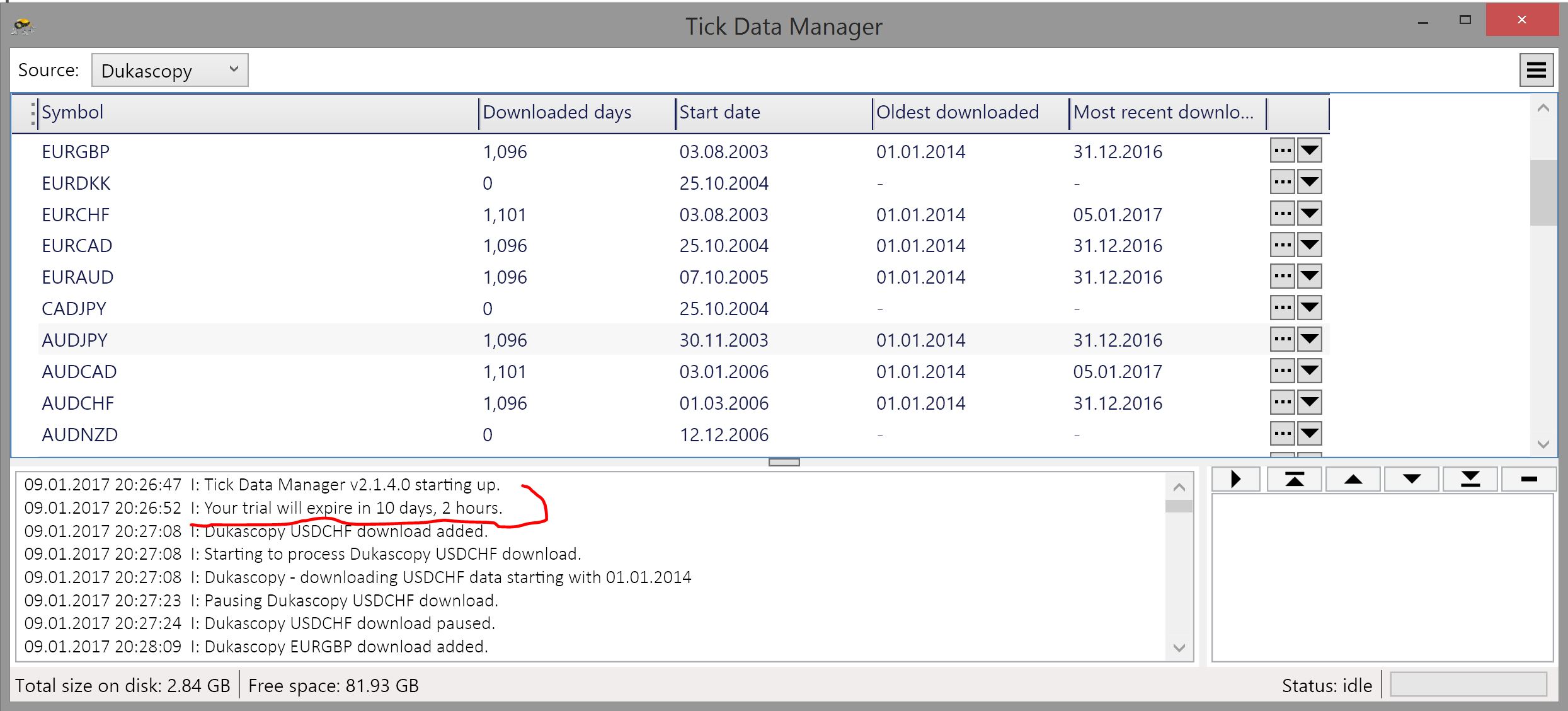
Task: Click the grid grip handle beside Symbol
Action: [x=33, y=113]
